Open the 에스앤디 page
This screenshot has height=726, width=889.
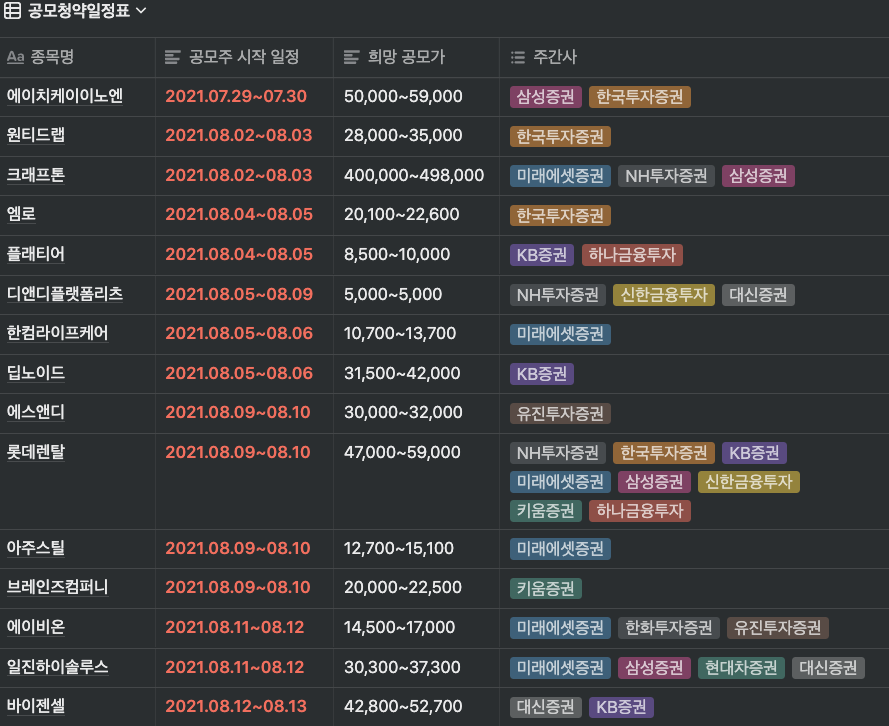click(36, 411)
